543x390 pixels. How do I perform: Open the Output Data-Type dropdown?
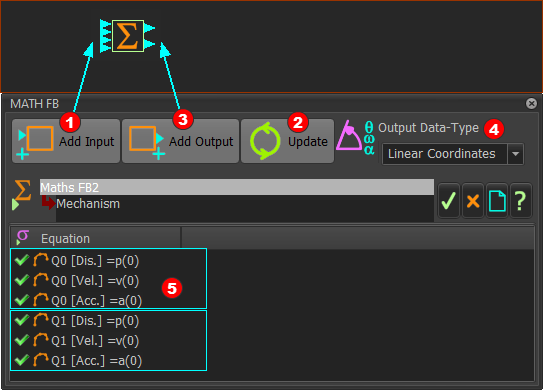(453, 154)
